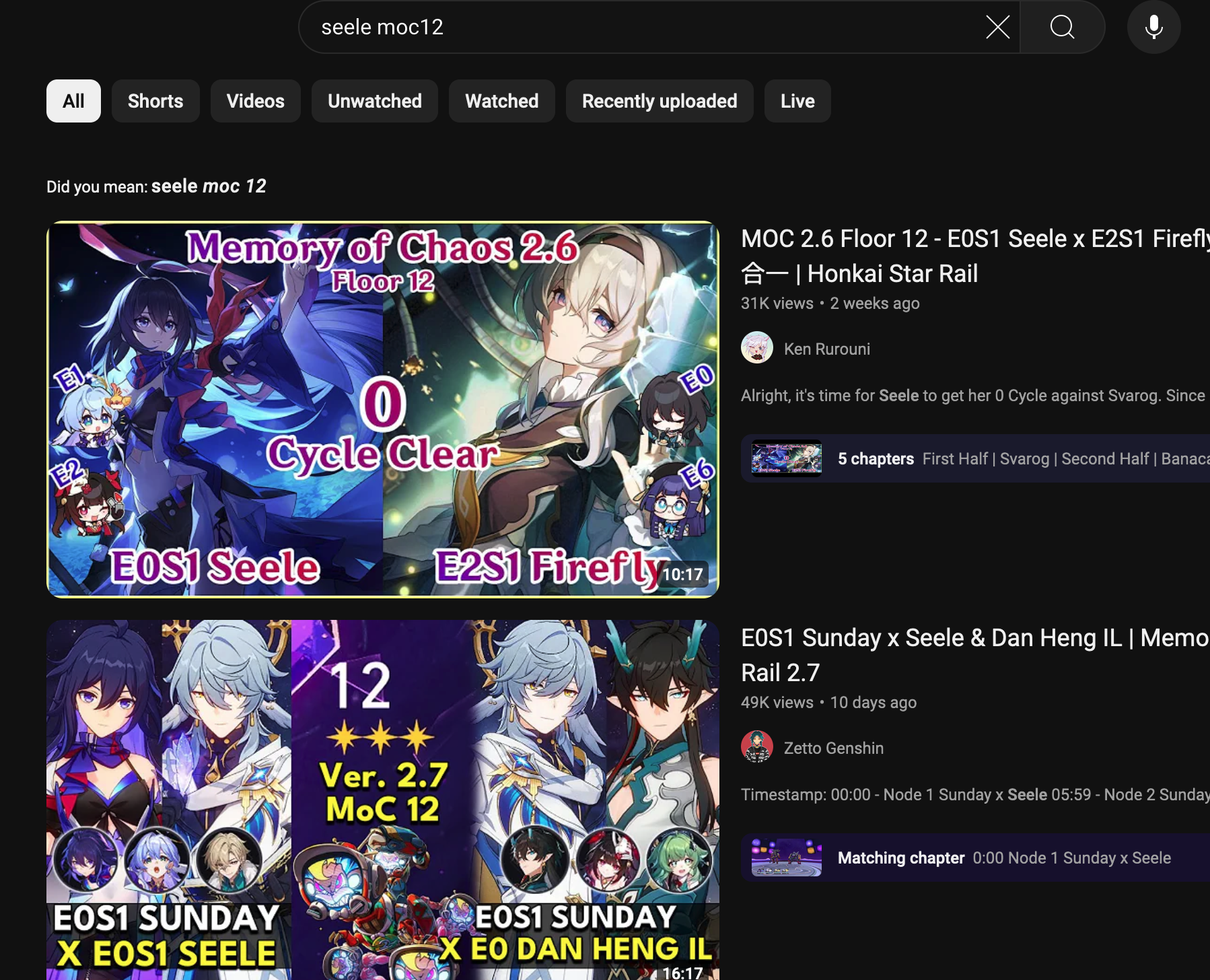Select the Live filter chip
This screenshot has height=980, width=1210.
pyautogui.click(x=797, y=101)
